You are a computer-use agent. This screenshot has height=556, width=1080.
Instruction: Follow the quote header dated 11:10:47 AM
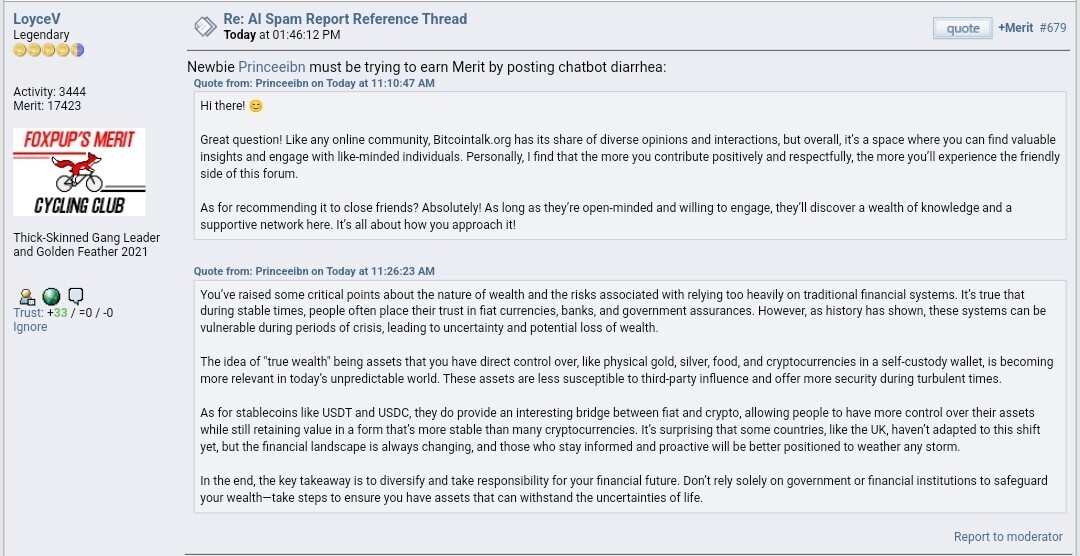[x=314, y=83]
